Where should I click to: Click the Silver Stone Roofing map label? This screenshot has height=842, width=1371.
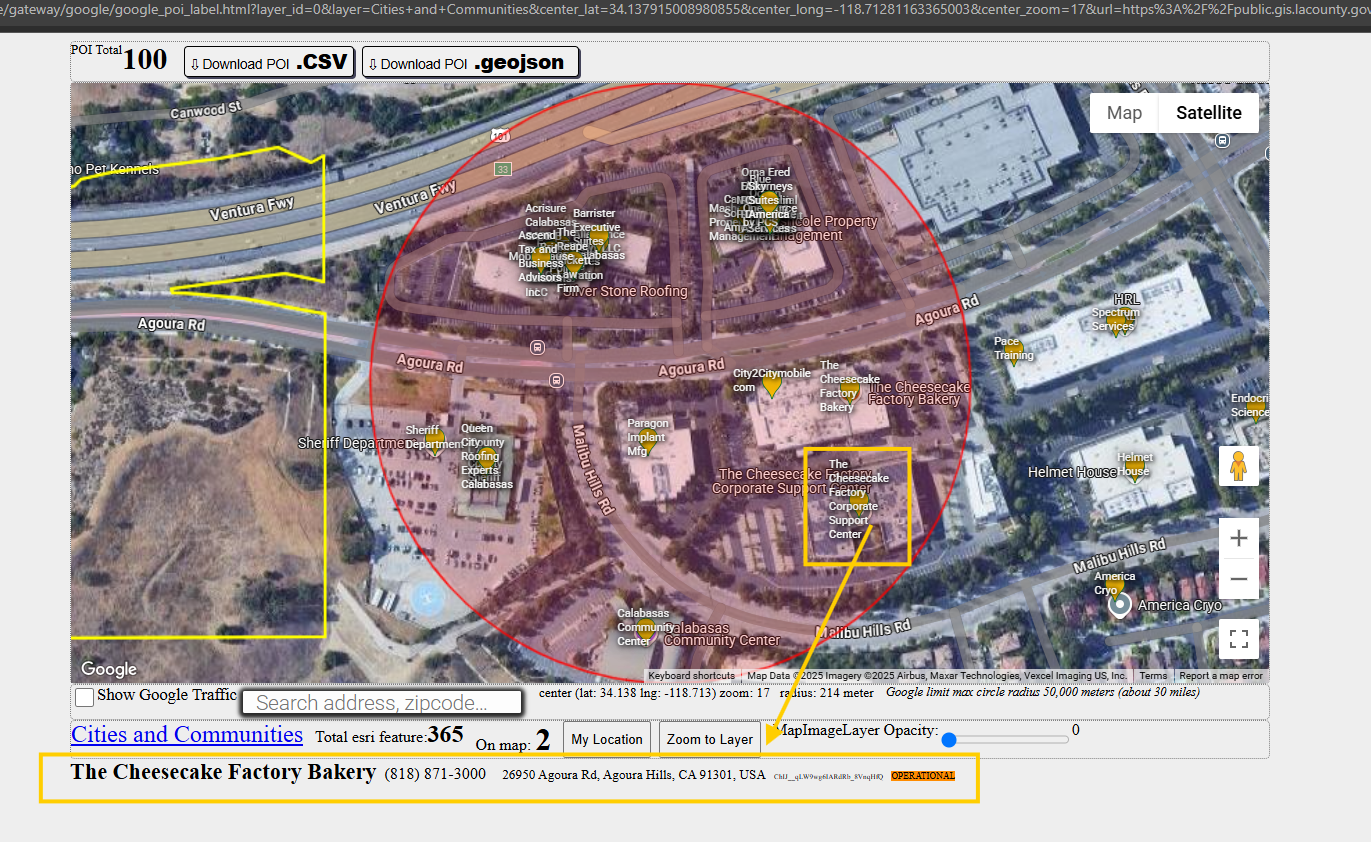coord(626,291)
